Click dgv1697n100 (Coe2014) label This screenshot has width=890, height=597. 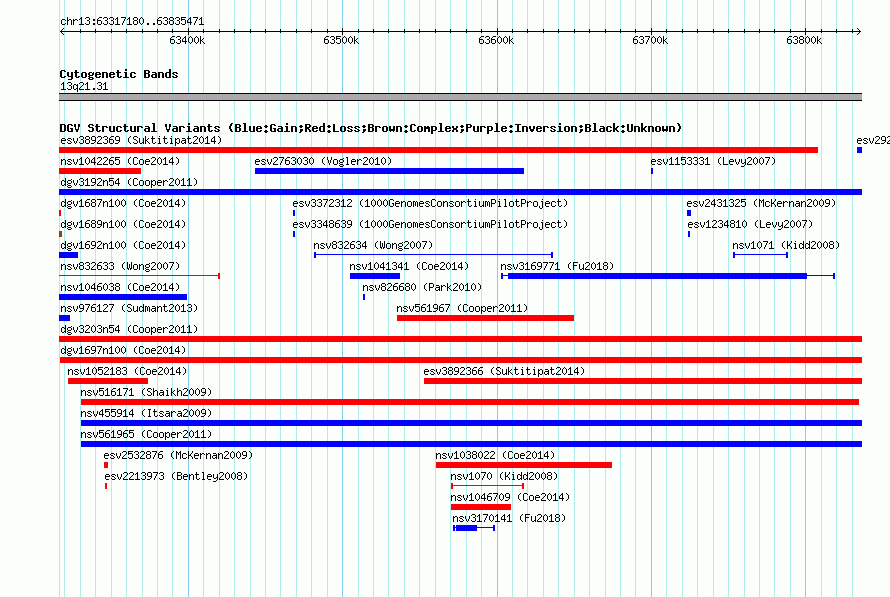pos(123,350)
